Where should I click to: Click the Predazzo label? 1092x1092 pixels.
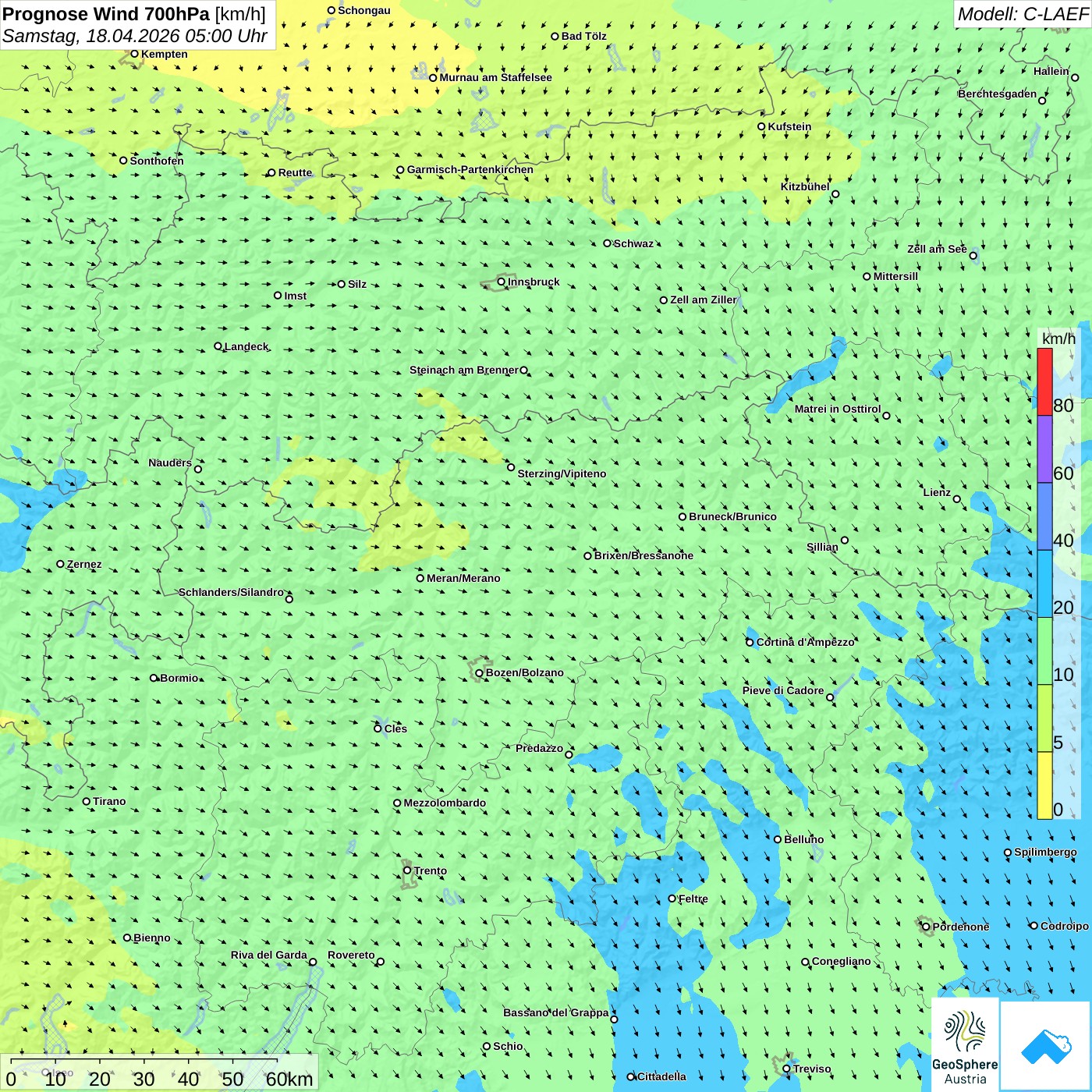(x=539, y=748)
